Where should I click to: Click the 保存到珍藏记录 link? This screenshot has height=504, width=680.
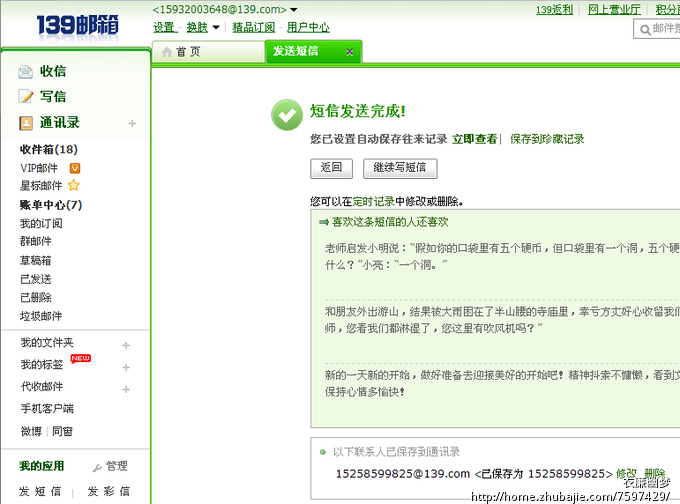pos(547,139)
